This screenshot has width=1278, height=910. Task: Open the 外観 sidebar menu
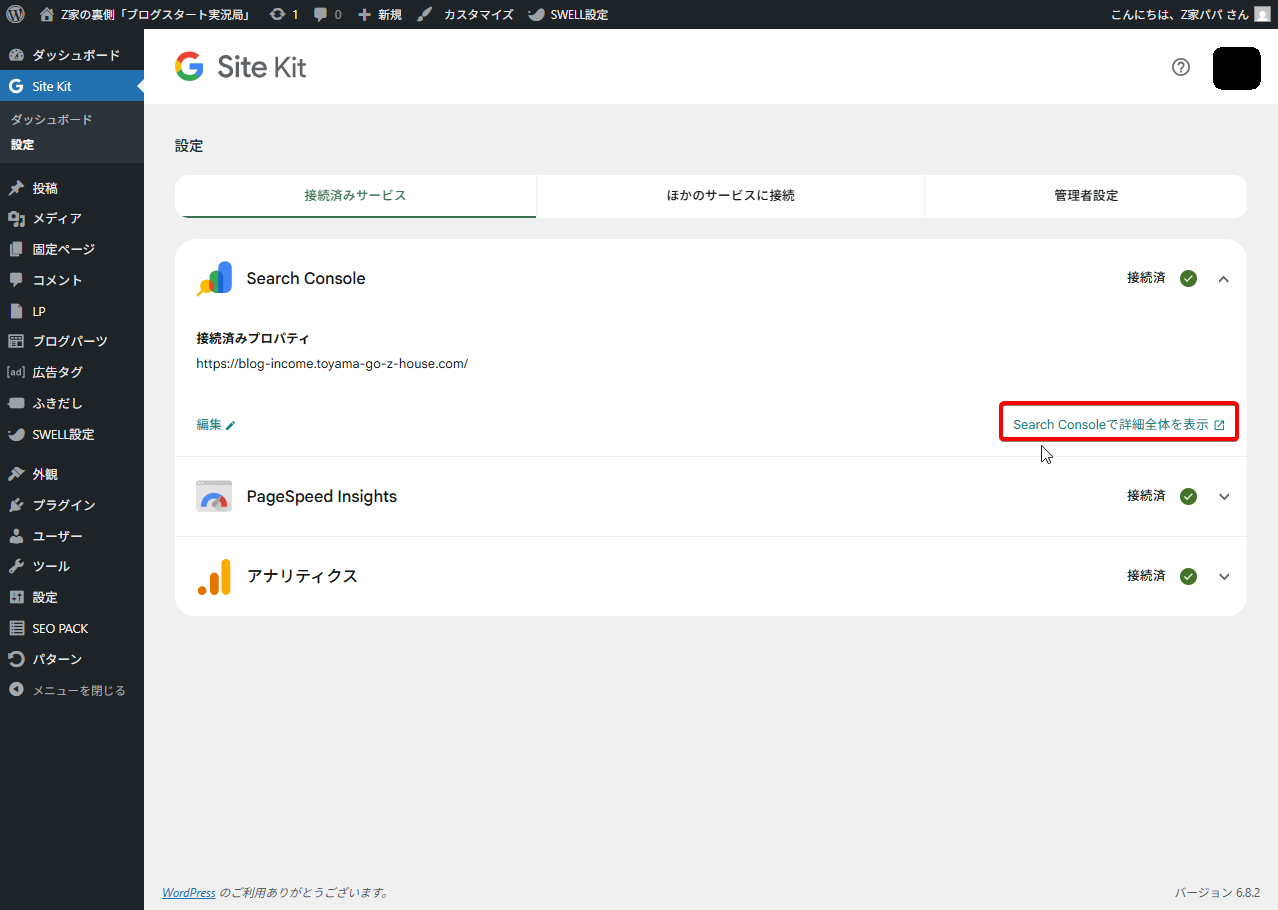[72, 474]
